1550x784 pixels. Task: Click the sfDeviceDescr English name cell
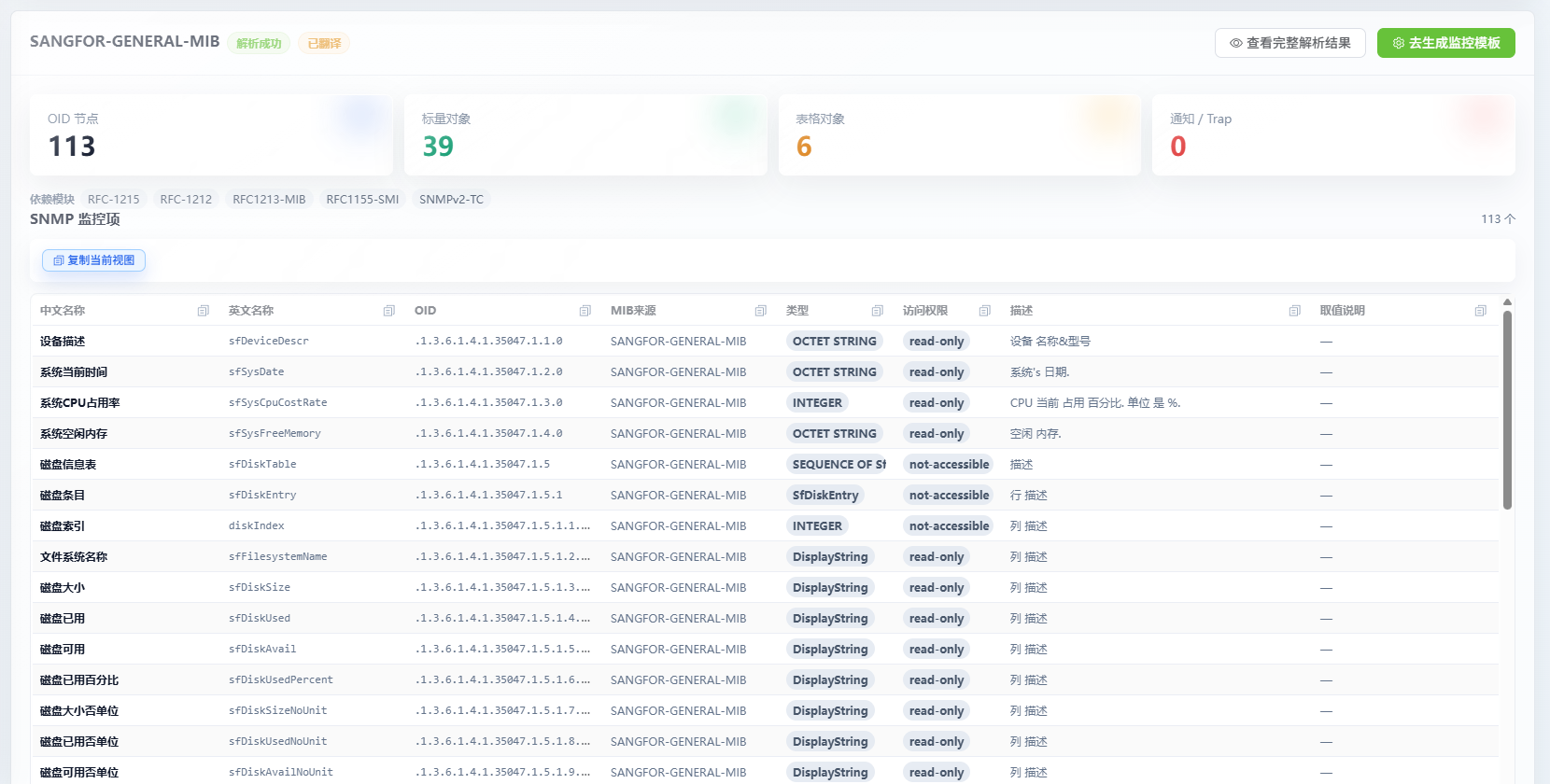[269, 342]
